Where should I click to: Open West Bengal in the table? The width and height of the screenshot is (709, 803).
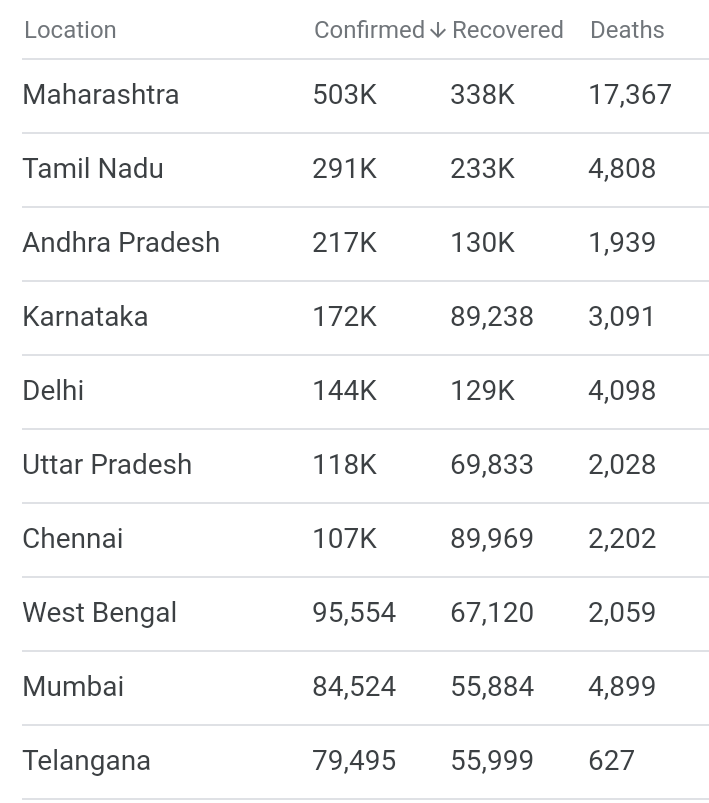pos(100,613)
